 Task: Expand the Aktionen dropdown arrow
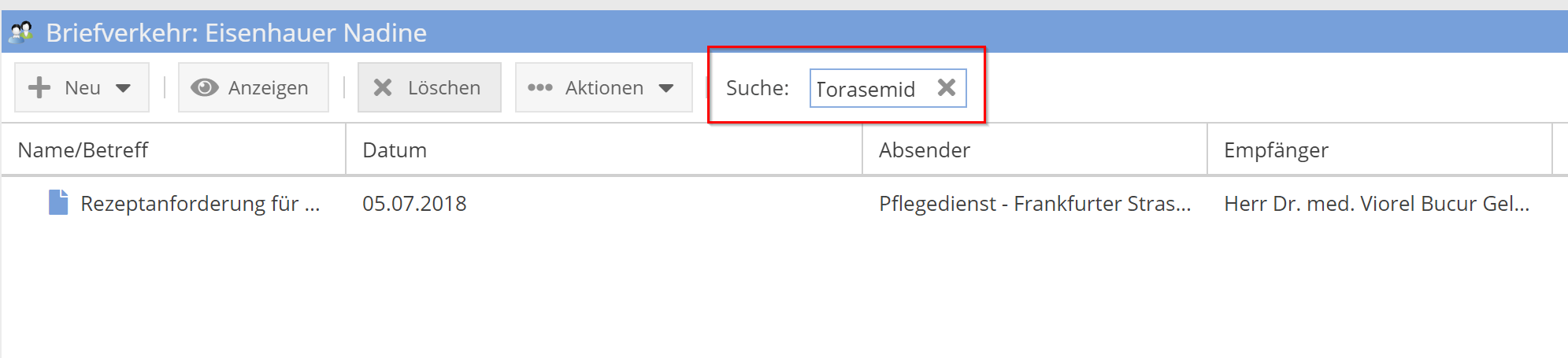[666, 88]
